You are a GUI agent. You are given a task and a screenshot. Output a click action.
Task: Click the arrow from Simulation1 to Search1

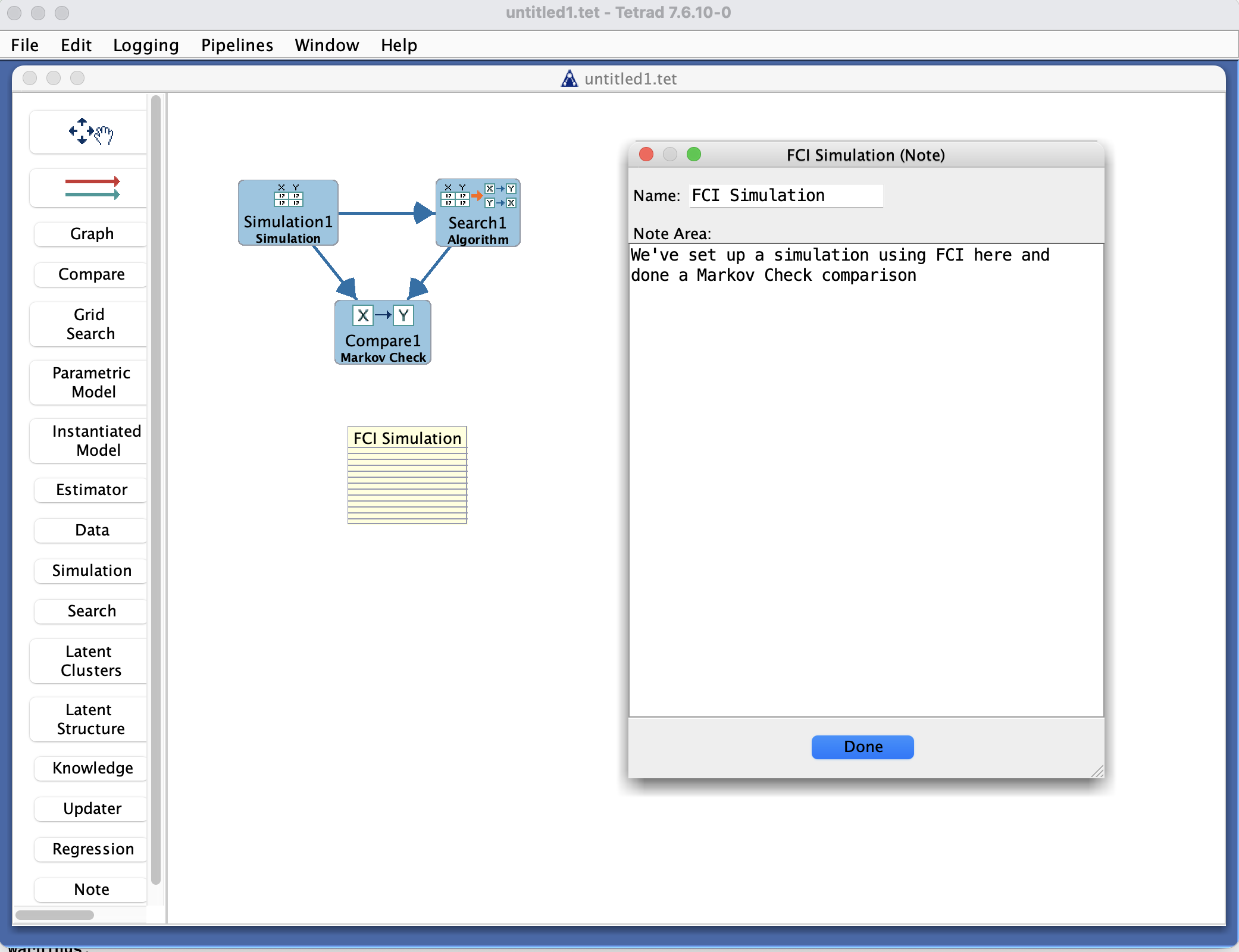(387, 212)
